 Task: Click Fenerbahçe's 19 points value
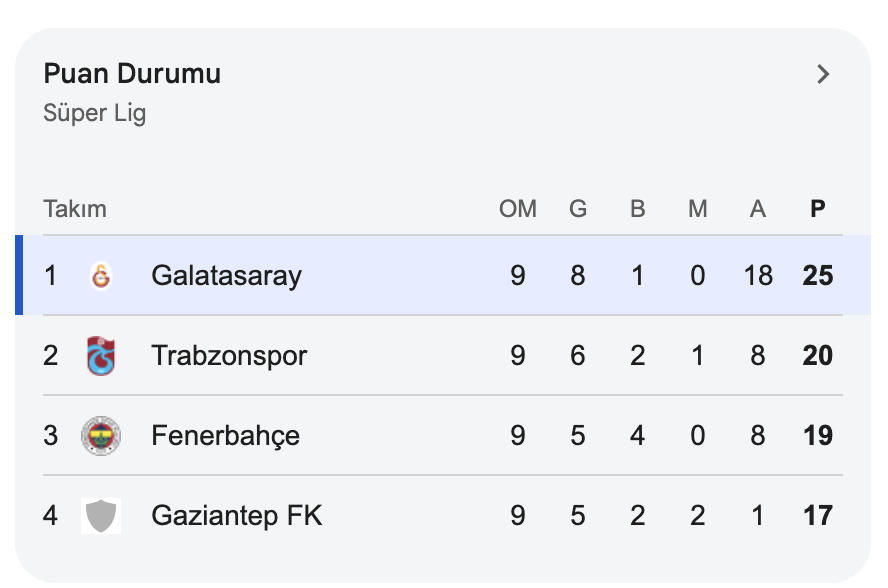tap(818, 436)
